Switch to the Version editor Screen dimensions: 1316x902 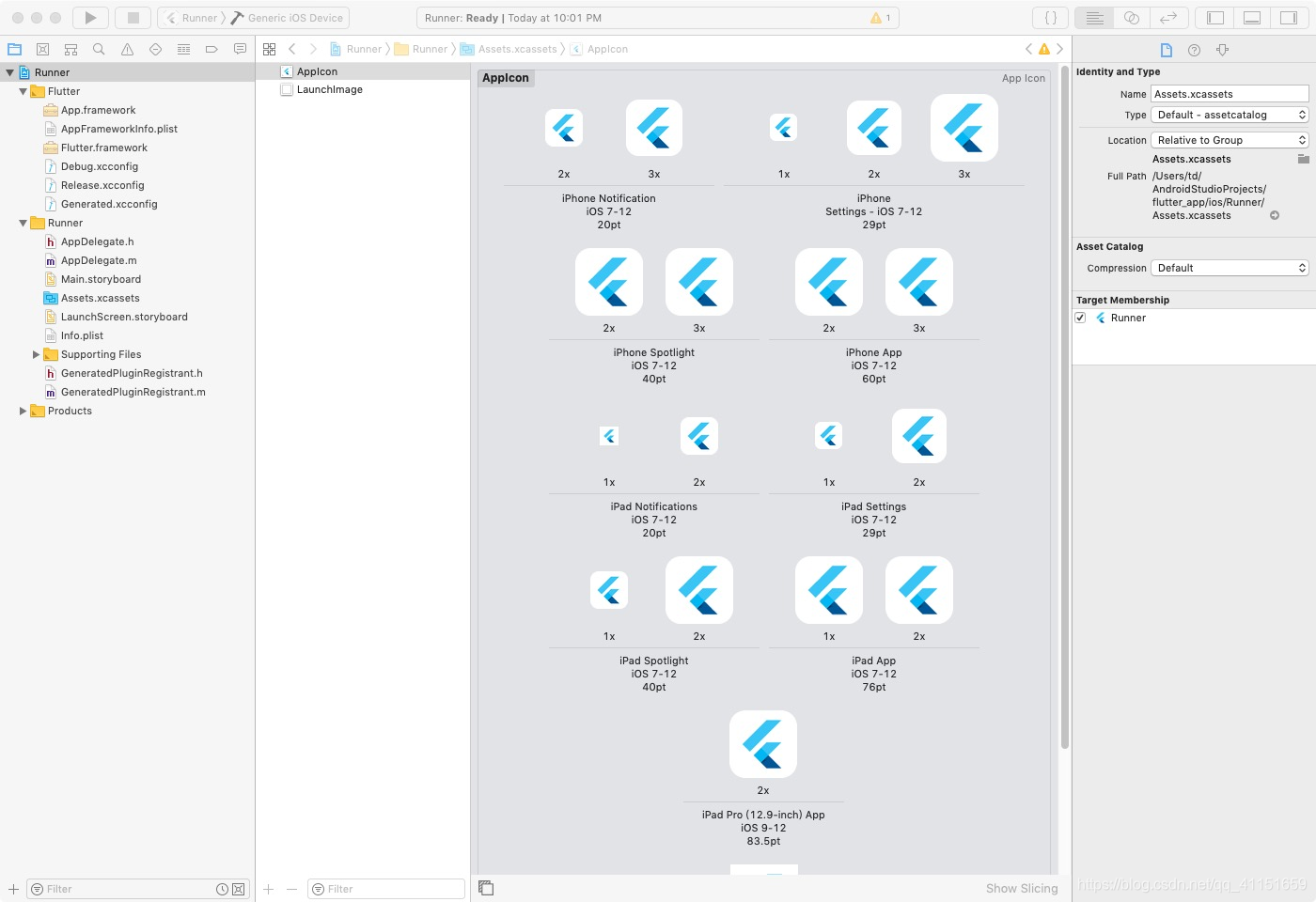1168,18
